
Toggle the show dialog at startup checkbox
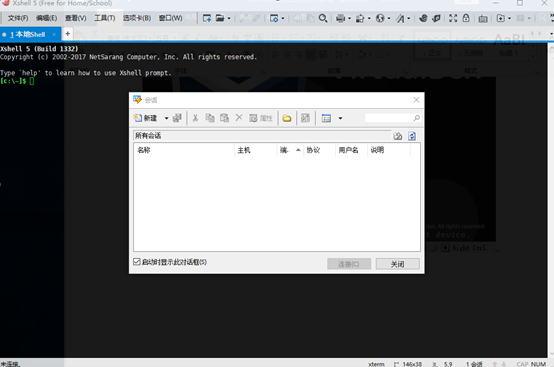coord(137,262)
